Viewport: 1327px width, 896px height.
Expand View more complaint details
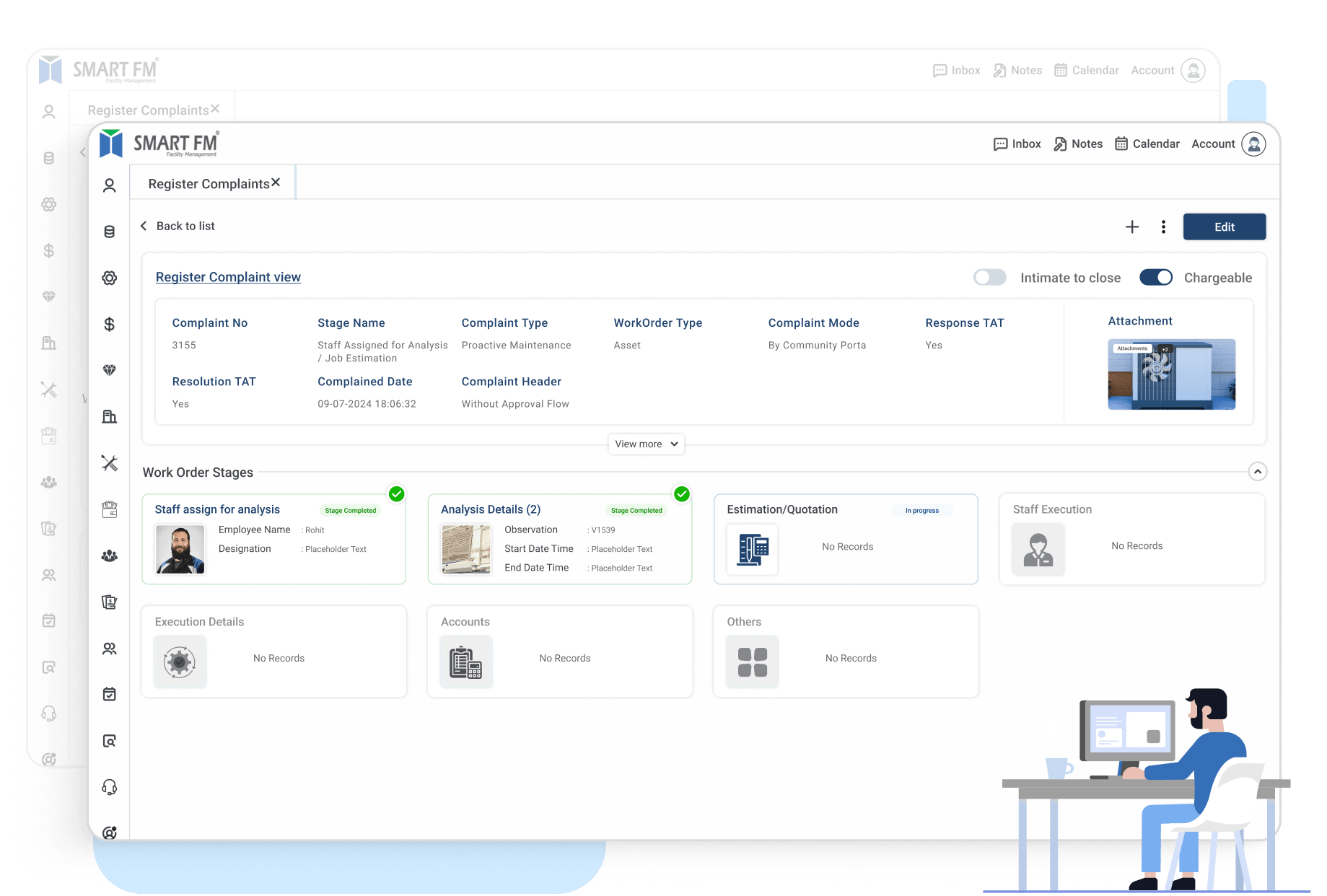(645, 444)
